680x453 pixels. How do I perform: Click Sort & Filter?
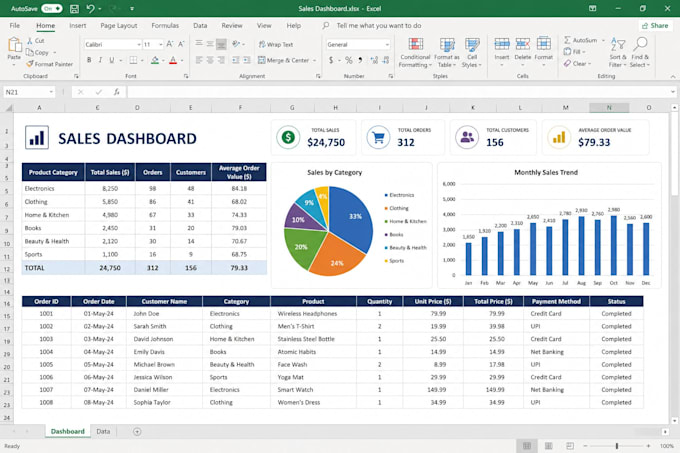click(x=618, y=53)
